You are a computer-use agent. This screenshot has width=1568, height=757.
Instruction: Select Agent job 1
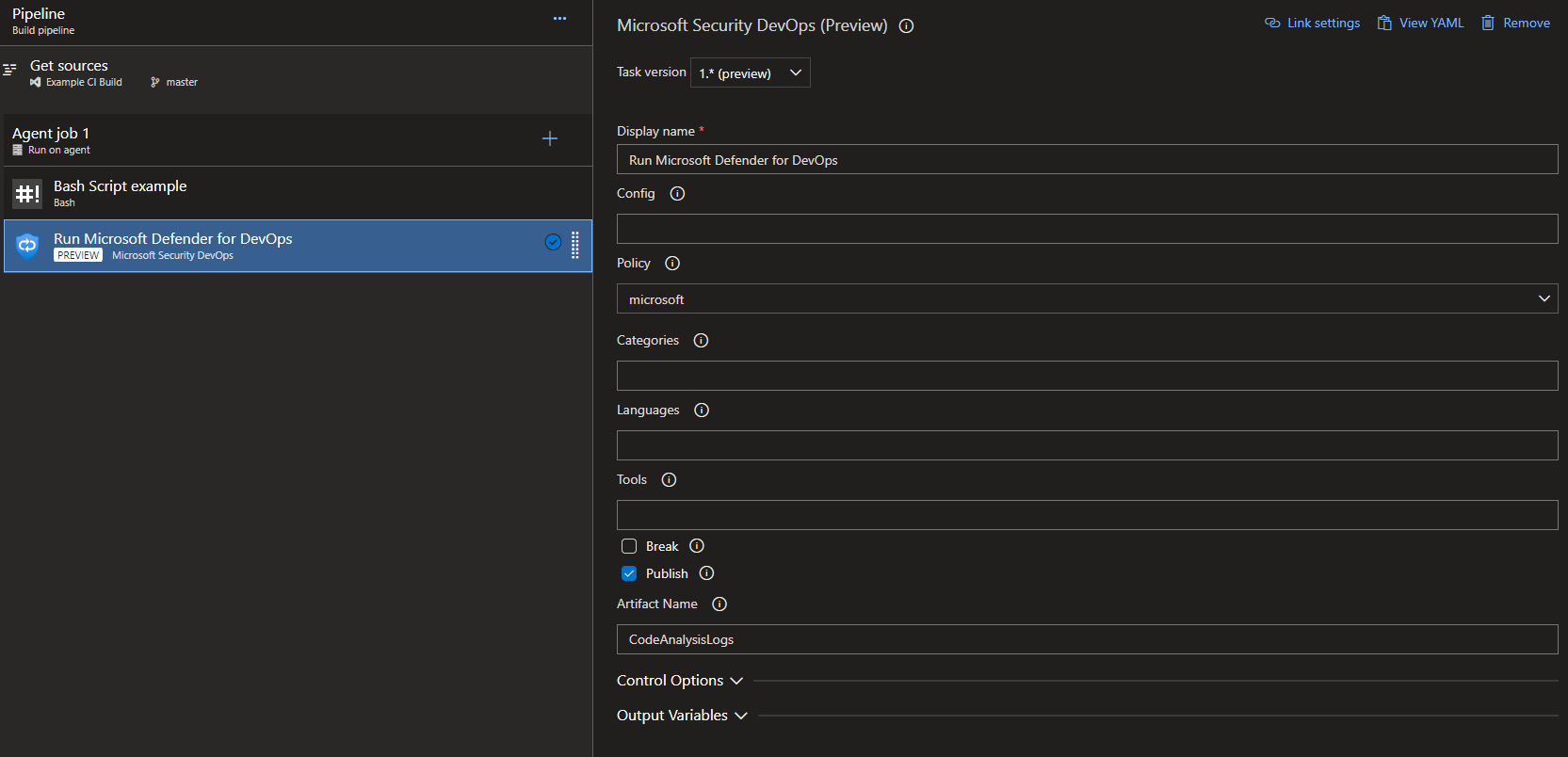click(x=296, y=140)
